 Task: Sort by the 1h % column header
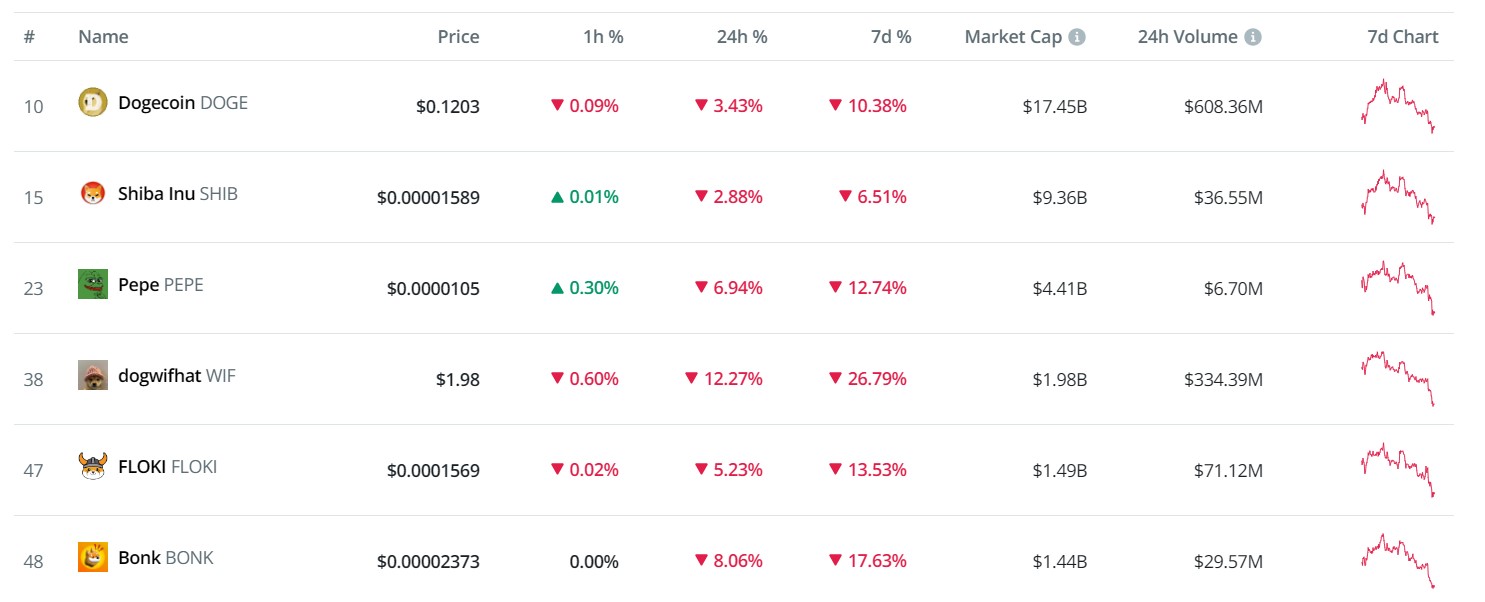pyautogui.click(x=603, y=37)
